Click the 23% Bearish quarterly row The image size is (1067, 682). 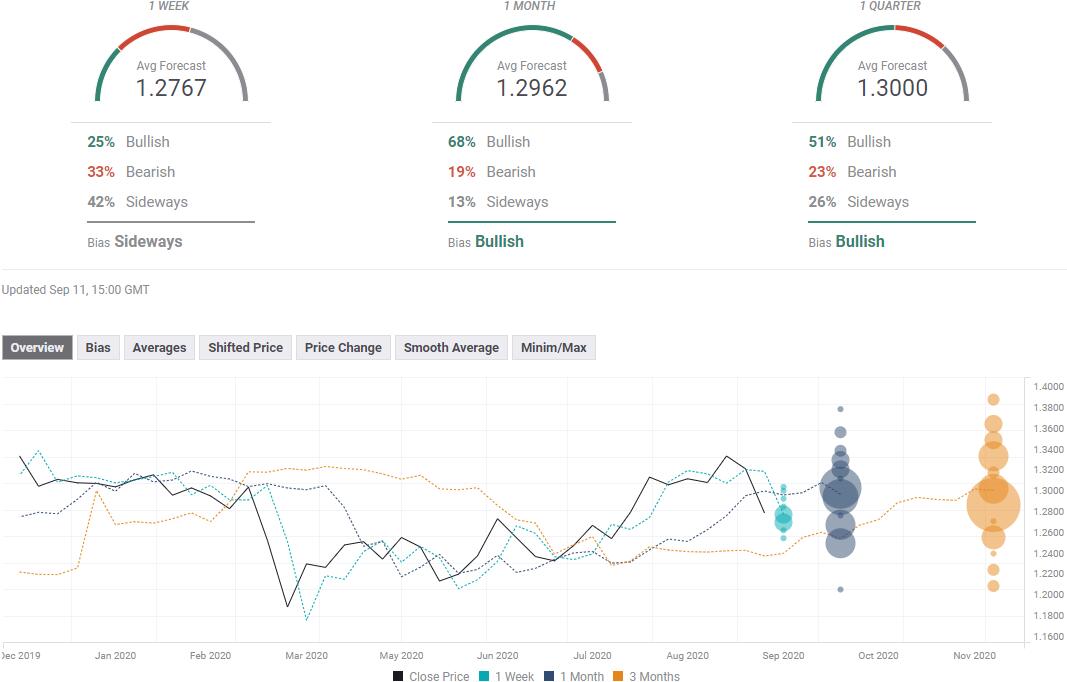pyautogui.click(x=853, y=172)
